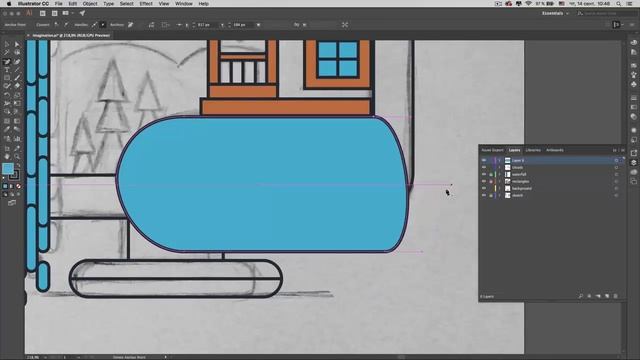
Task: Open the Object menu
Action: point(90,4)
